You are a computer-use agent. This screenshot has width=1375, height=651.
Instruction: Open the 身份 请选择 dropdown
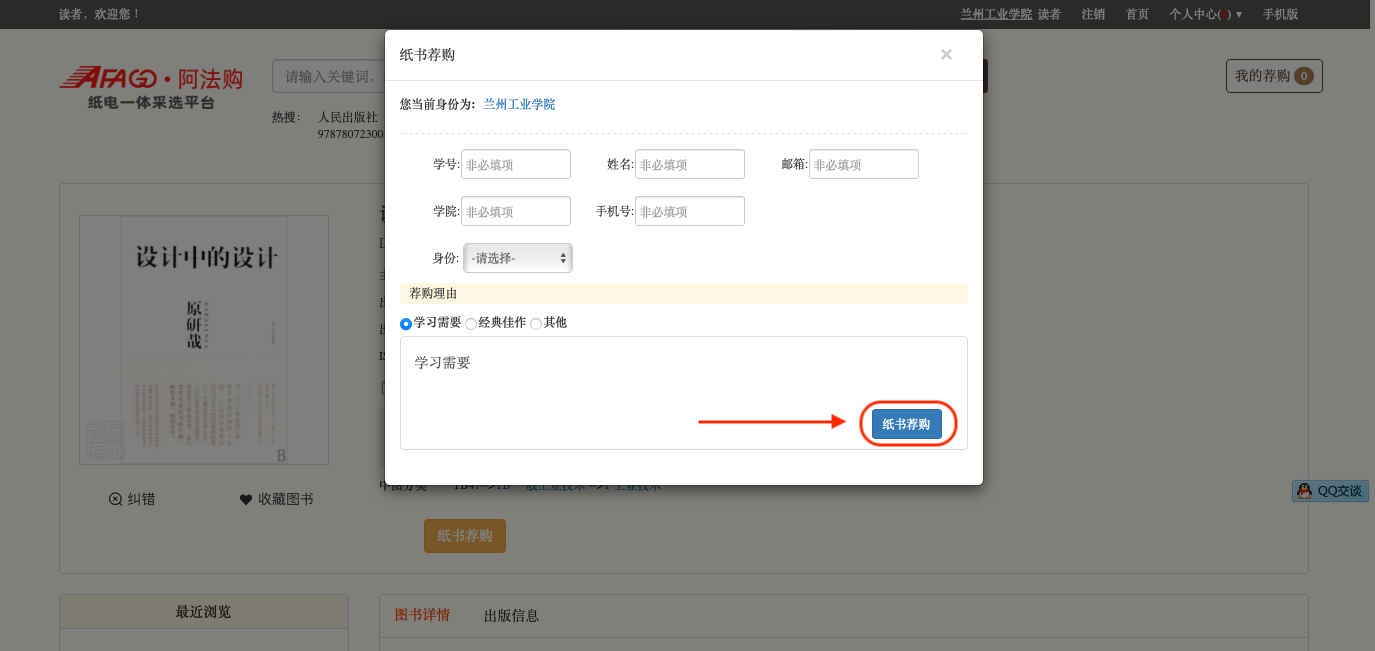click(x=518, y=258)
